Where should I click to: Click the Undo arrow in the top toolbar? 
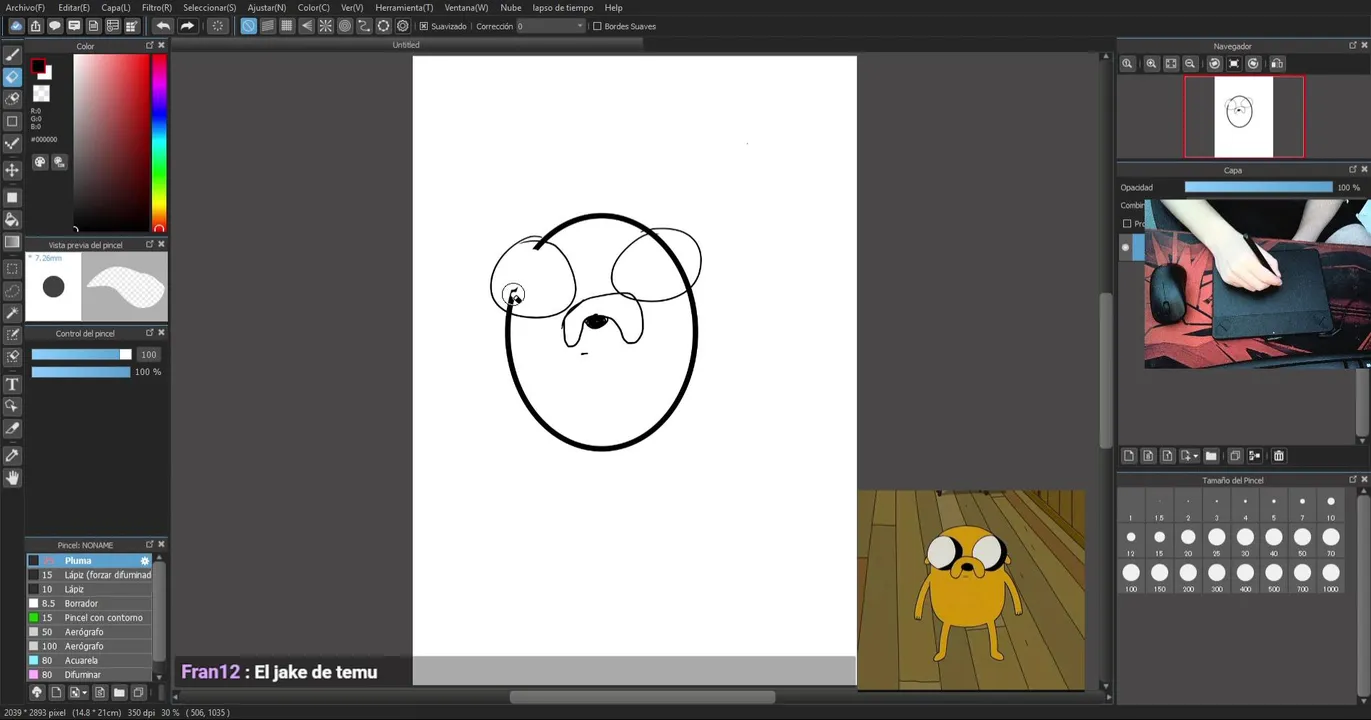(x=162, y=26)
